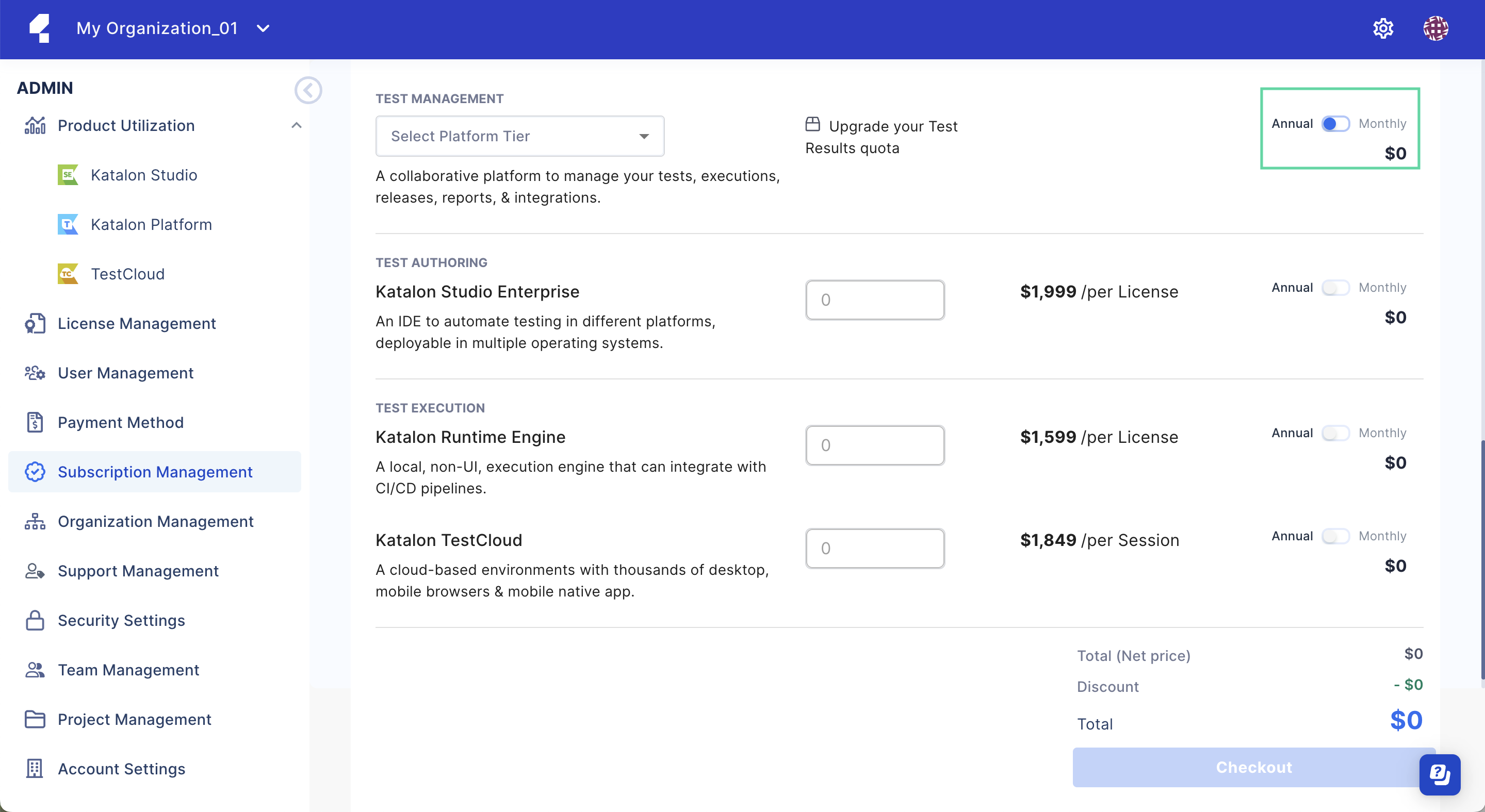Go to Organization Management
Image resolution: width=1485 pixels, height=812 pixels.
[155, 522]
